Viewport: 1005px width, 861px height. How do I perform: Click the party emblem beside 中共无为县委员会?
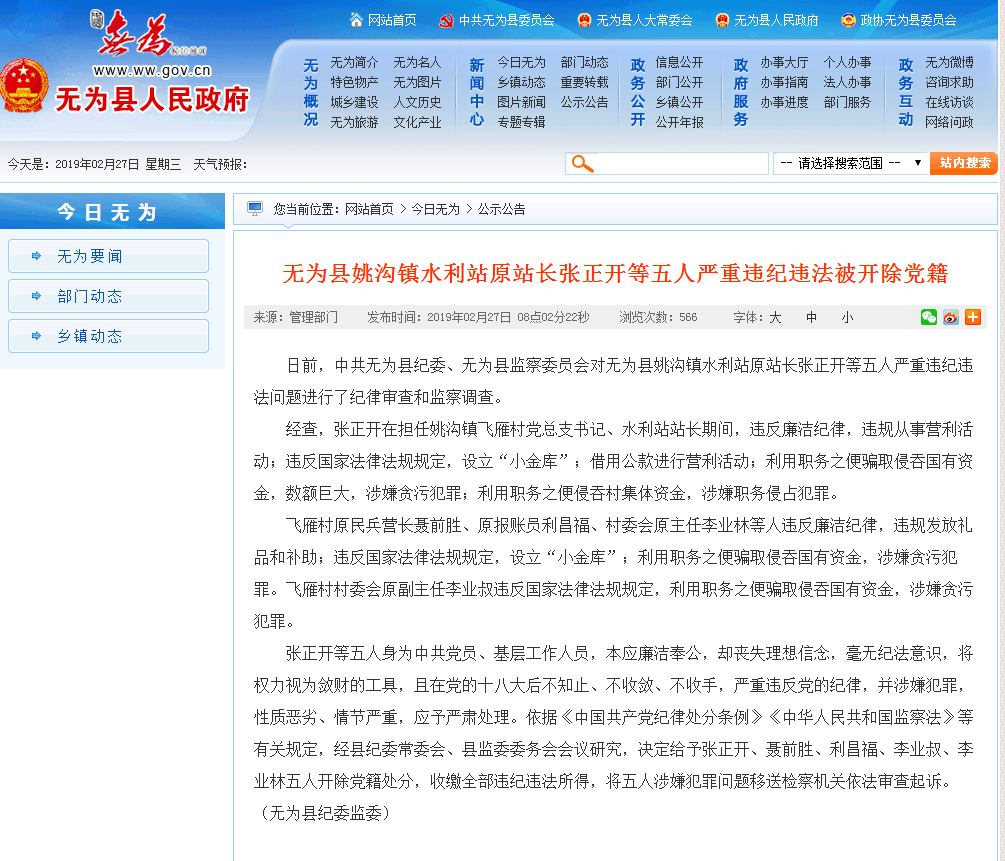(x=446, y=21)
